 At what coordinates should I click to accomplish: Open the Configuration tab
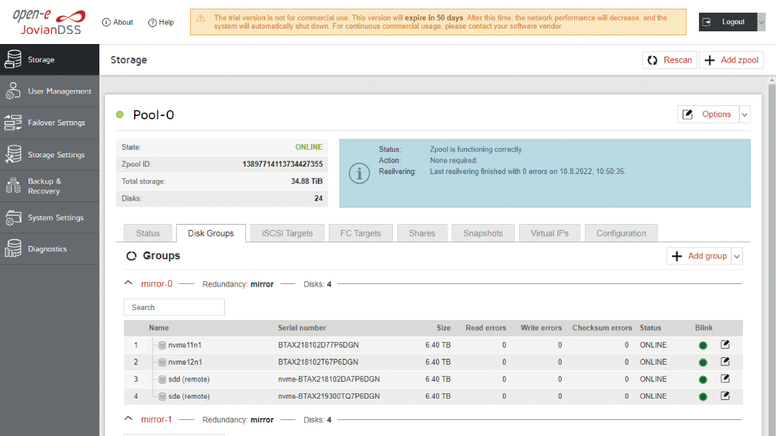[x=621, y=233]
